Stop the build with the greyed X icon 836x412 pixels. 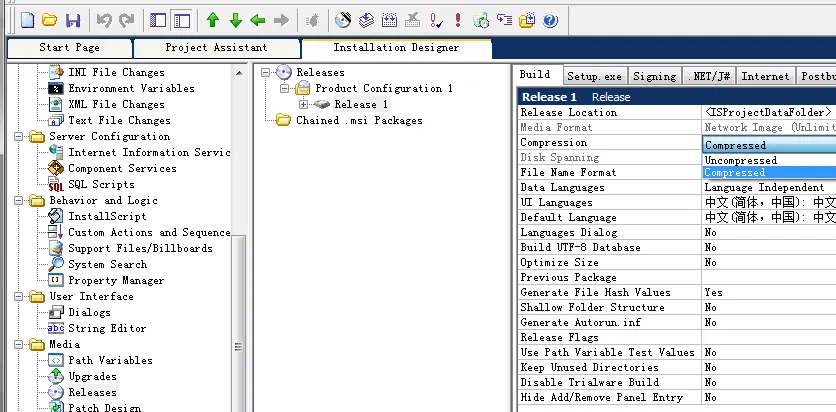(x=412, y=21)
